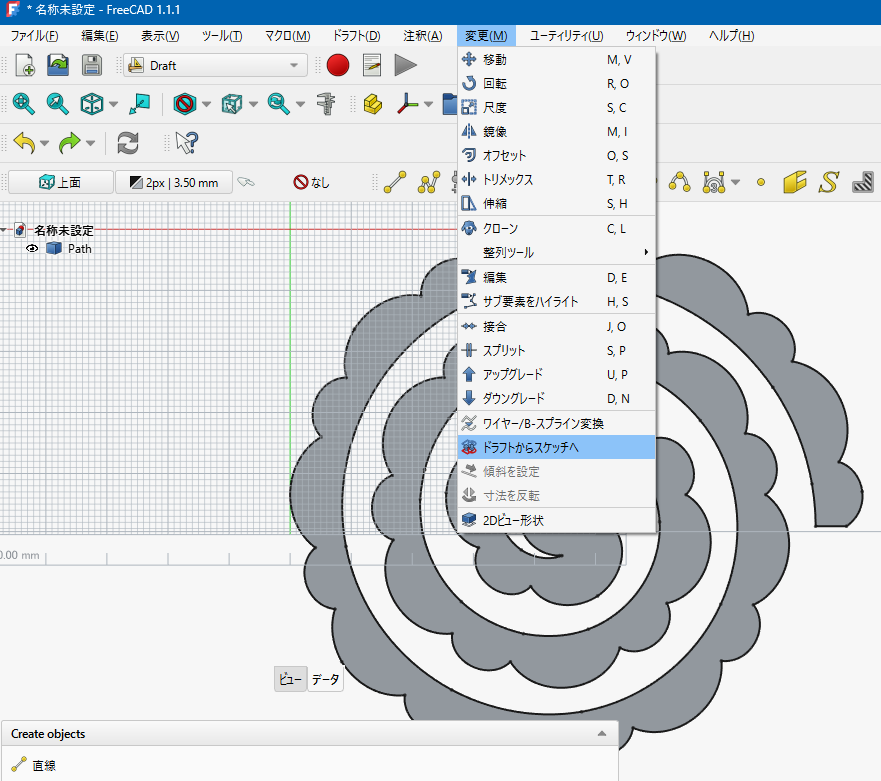Viewport: 881px width, 781px height.
Task: Open the undo history dropdown arrow
Action: [44, 143]
